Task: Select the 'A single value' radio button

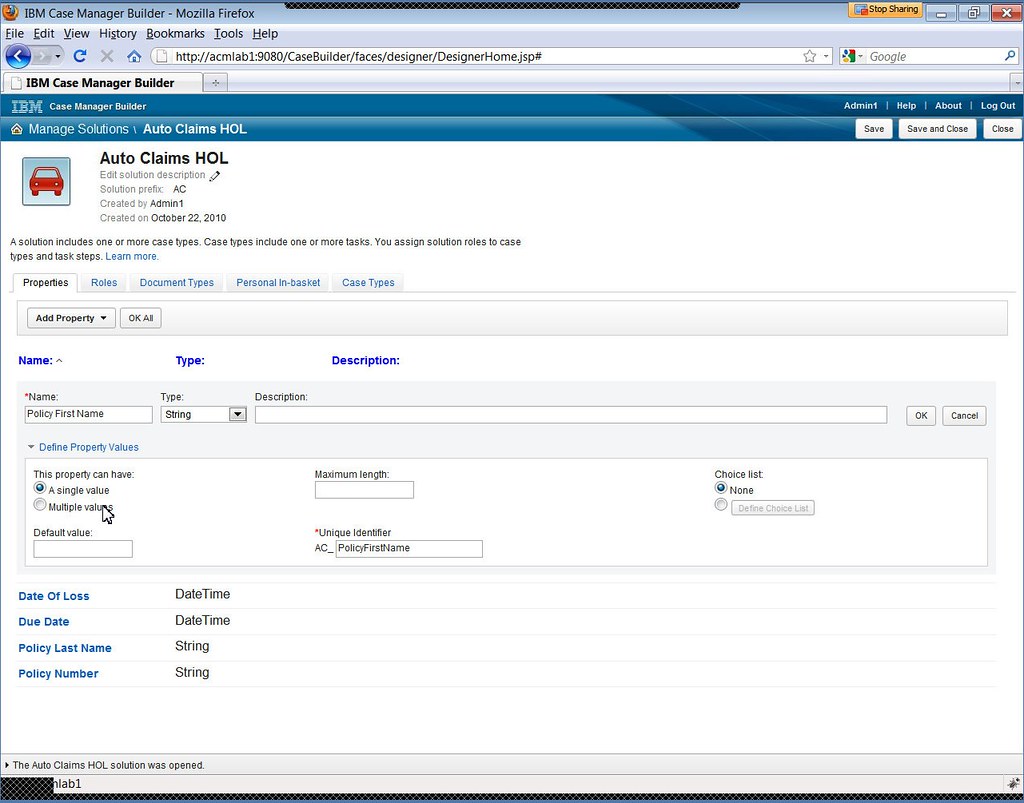Action: (x=39, y=488)
